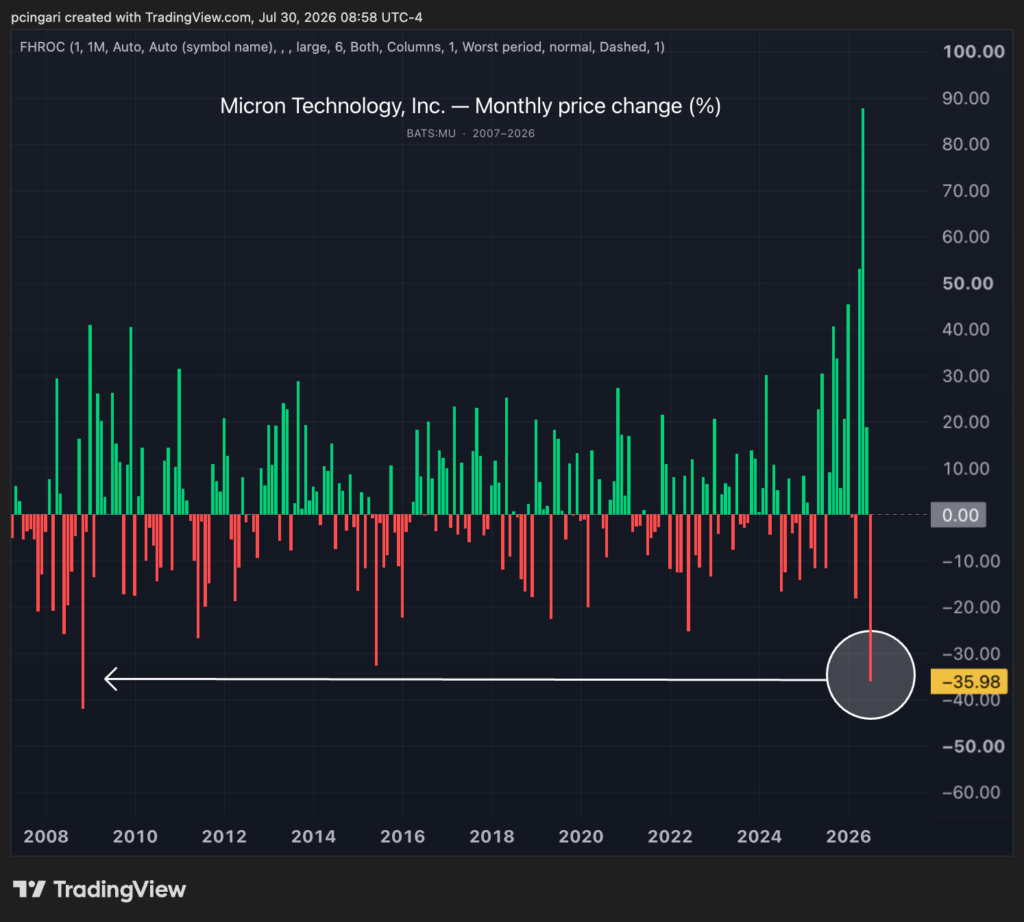Click the -50.00 y-axis value

[x=973, y=746]
